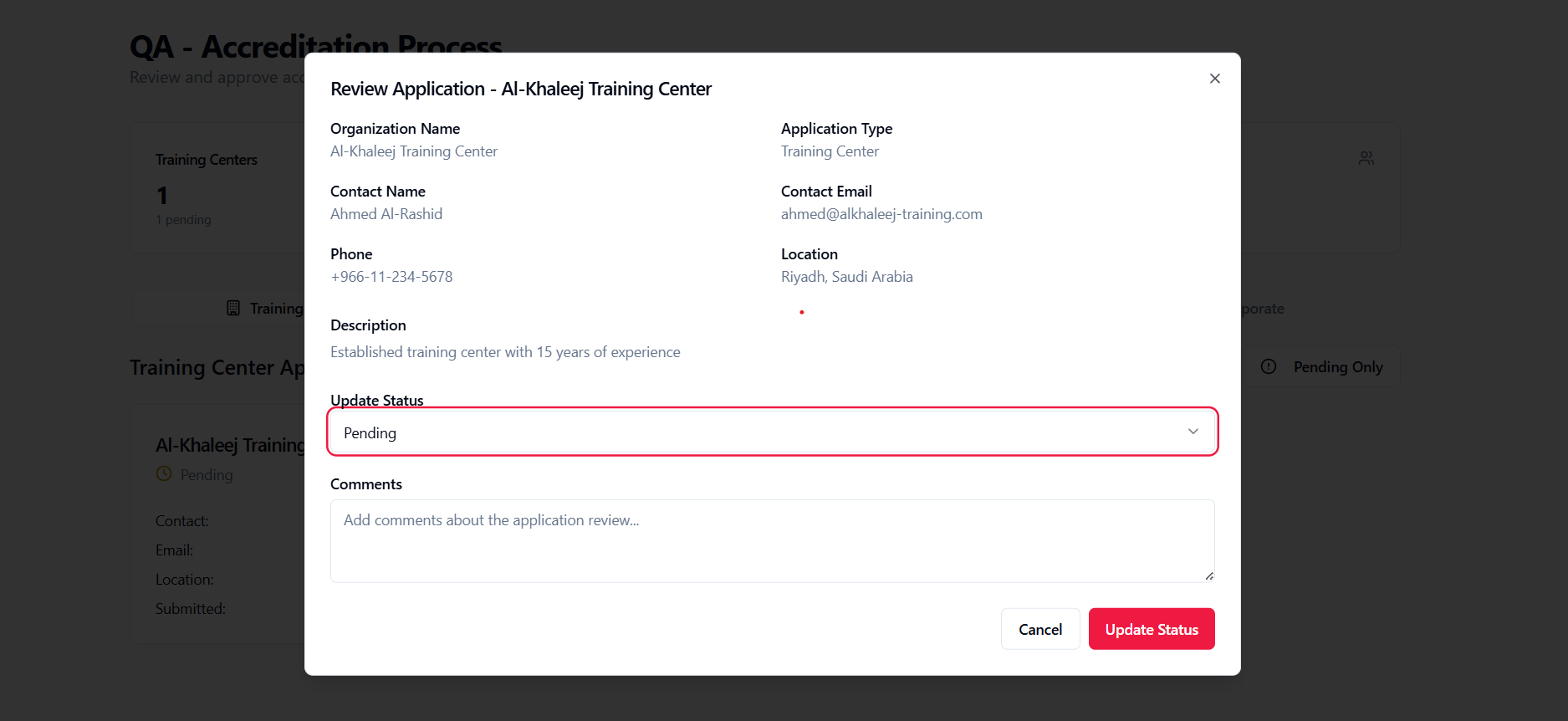
Task: Click the Comments box resize handle
Action: [1208, 575]
